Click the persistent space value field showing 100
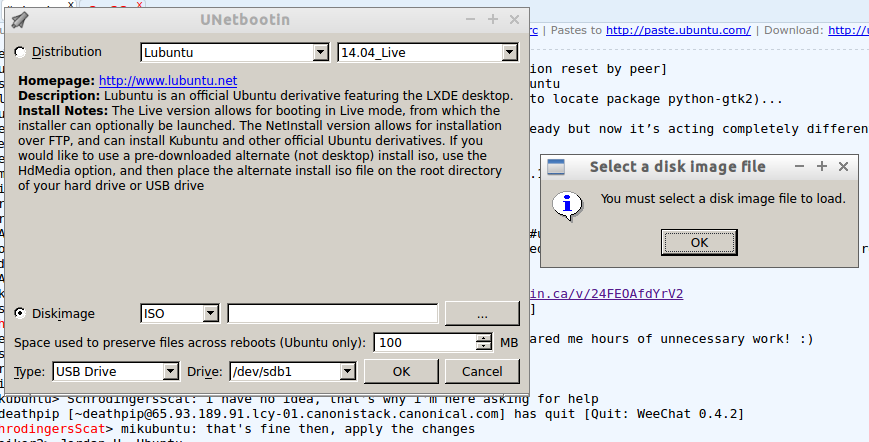Viewport: 869px width, 442px height. click(425, 343)
